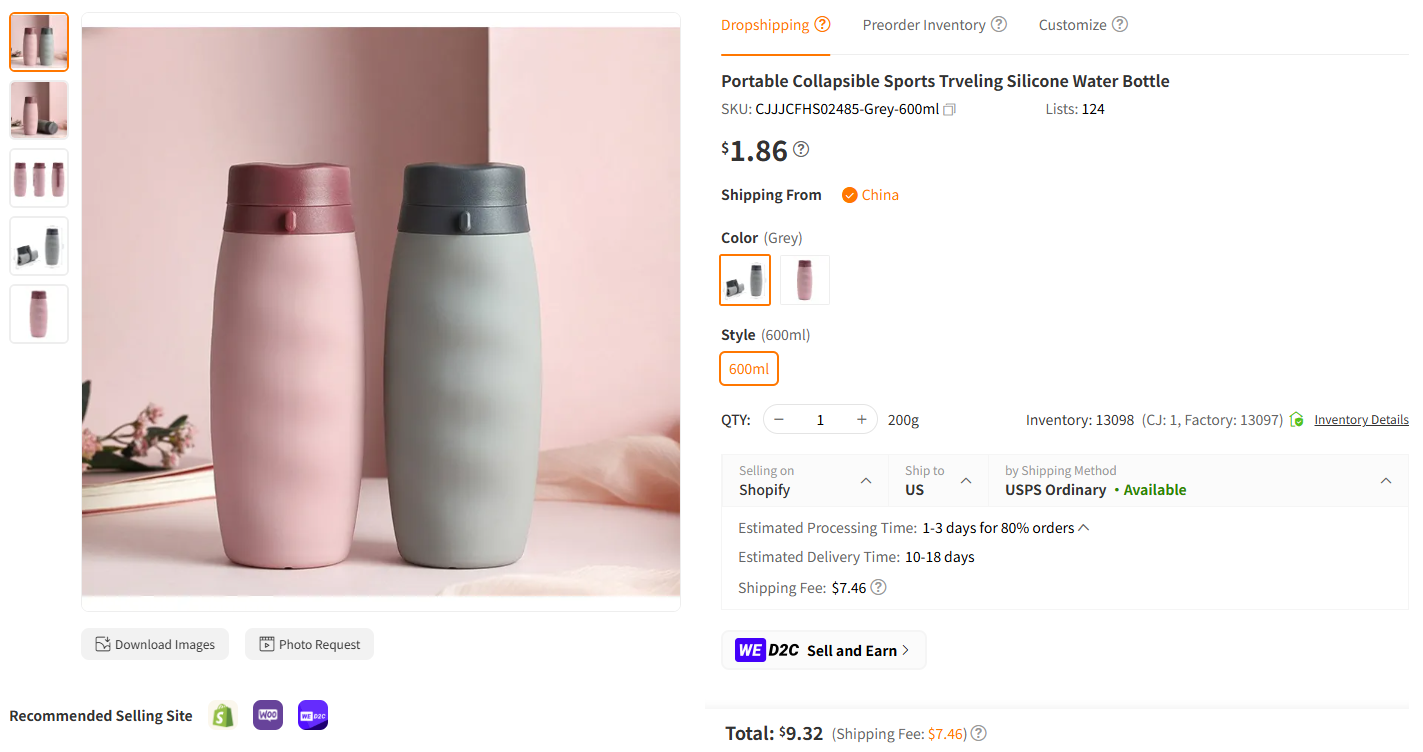Image resolution: width=1423 pixels, height=752 pixels.
Task: Select the Shopify recommended selling site icon
Action: click(222, 715)
